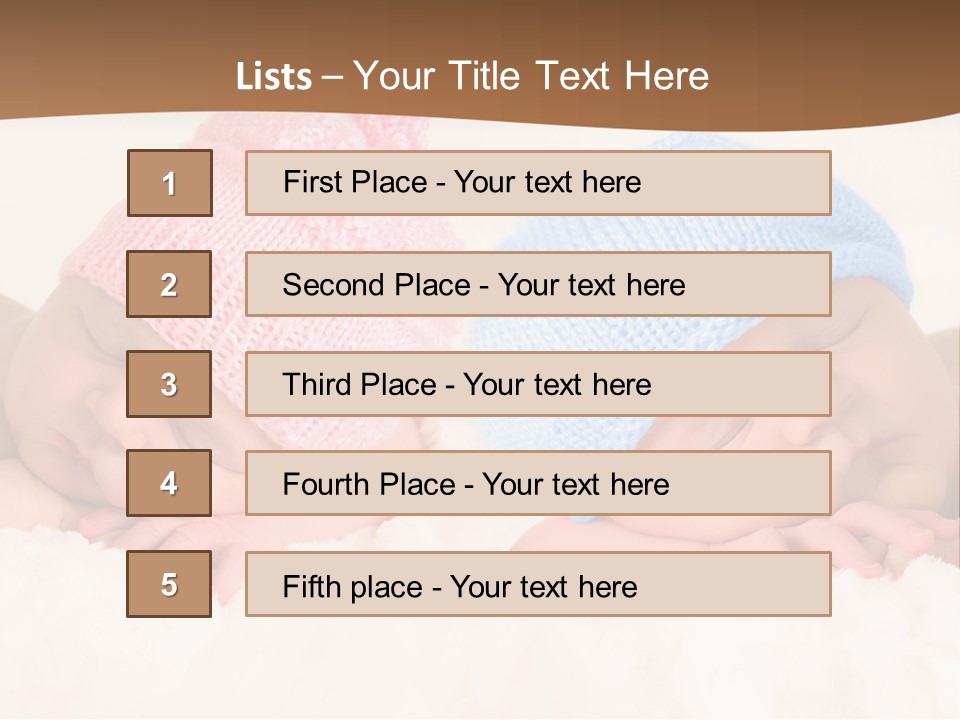
Task: Select the number 5 square
Action: click(x=170, y=584)
